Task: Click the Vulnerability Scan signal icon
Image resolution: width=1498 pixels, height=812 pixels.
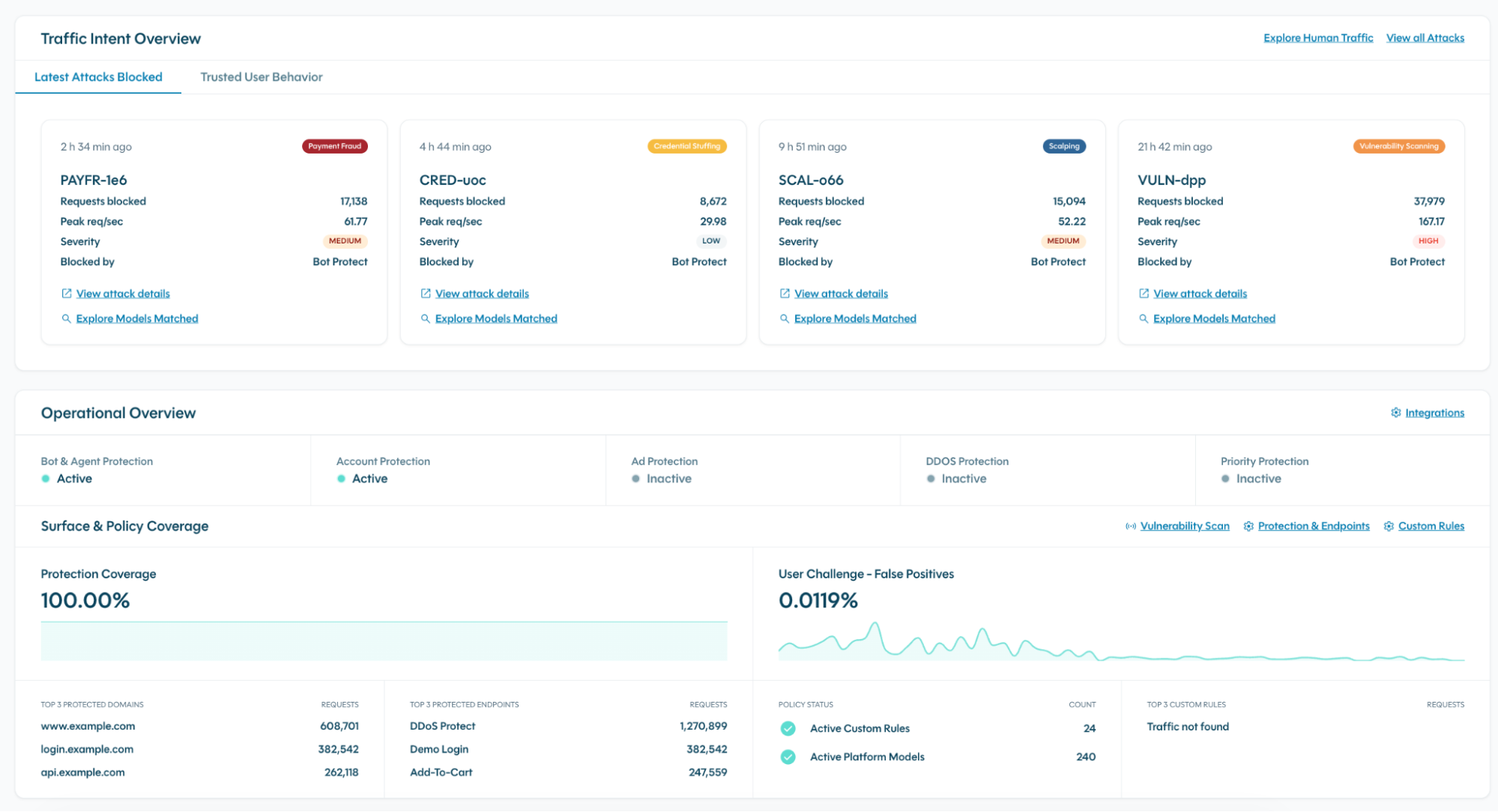Action: (x=1130, y=527)
